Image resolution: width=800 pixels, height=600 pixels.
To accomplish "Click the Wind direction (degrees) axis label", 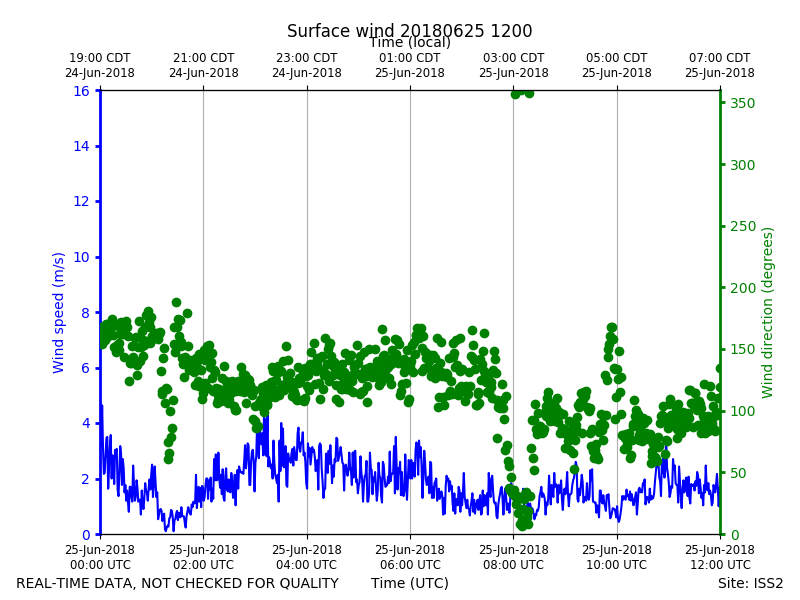I will coord(767,313).
